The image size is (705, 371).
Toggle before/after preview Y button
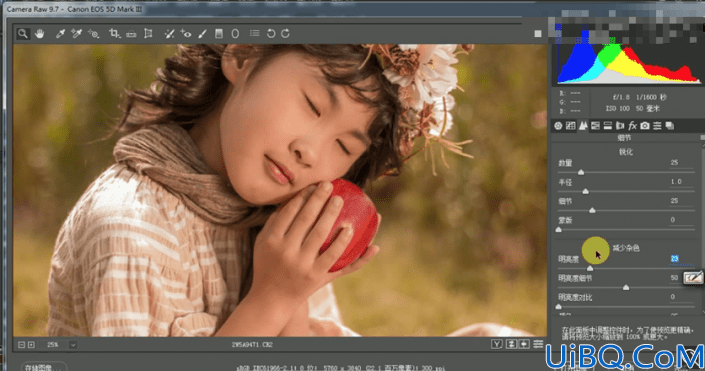point(496,344)
